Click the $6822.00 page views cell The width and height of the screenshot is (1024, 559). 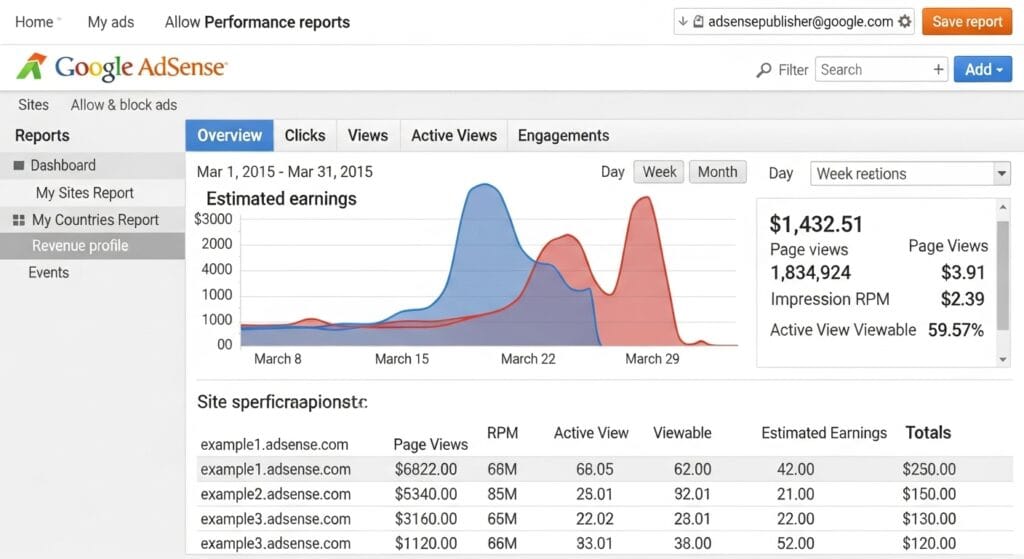pyautogui.click(x=426, y=470)
